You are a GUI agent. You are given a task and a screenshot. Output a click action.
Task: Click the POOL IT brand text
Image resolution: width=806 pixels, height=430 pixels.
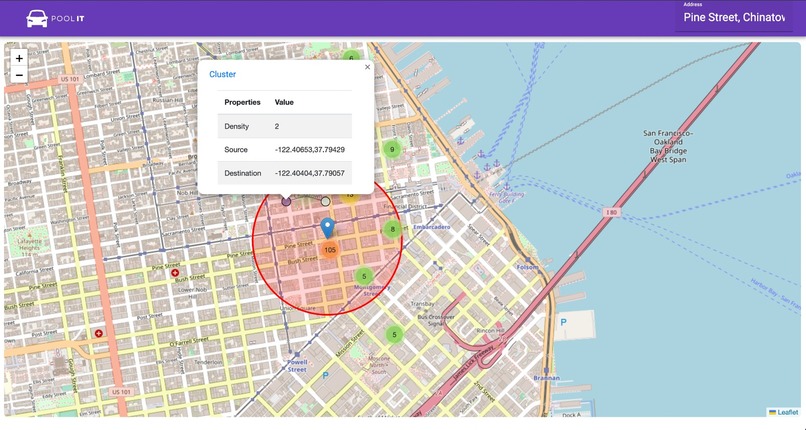click(x=68, y=19)
